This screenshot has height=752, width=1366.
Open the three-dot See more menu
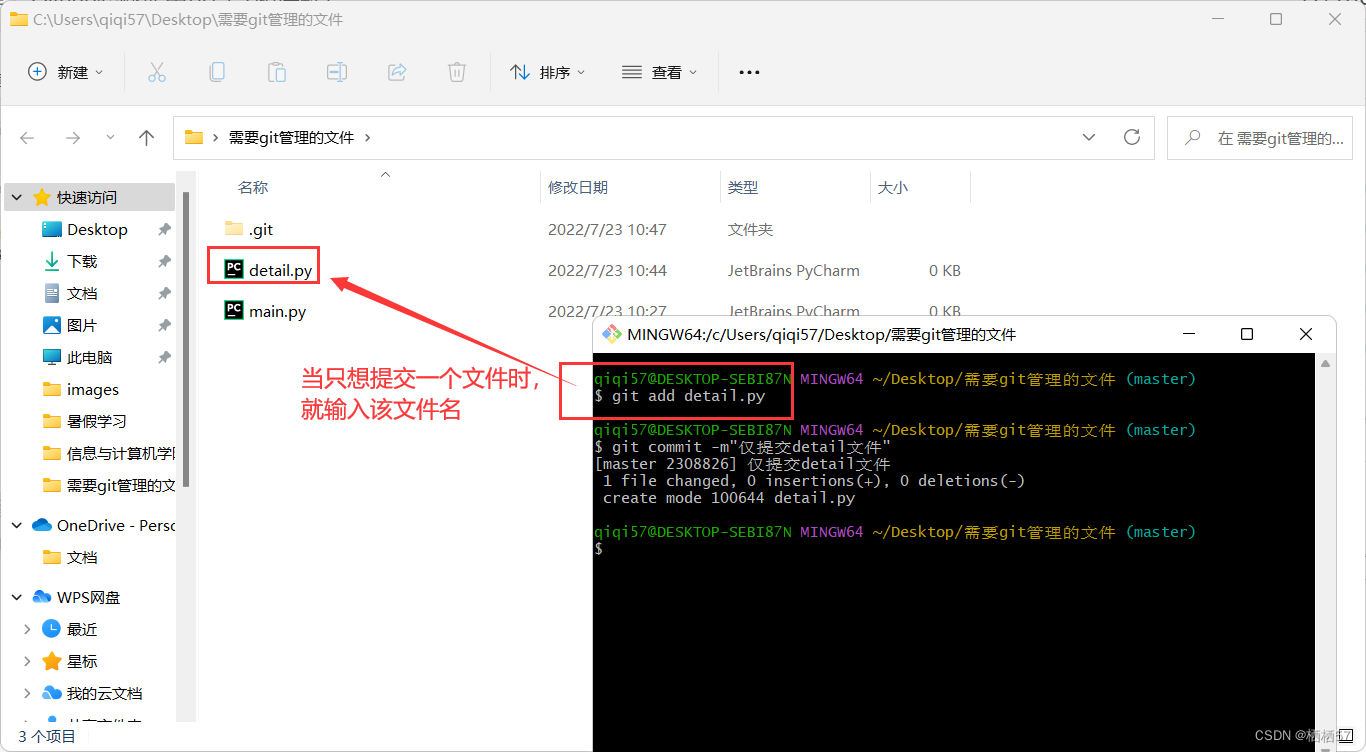pyautogui.click(x=749, y=72)
